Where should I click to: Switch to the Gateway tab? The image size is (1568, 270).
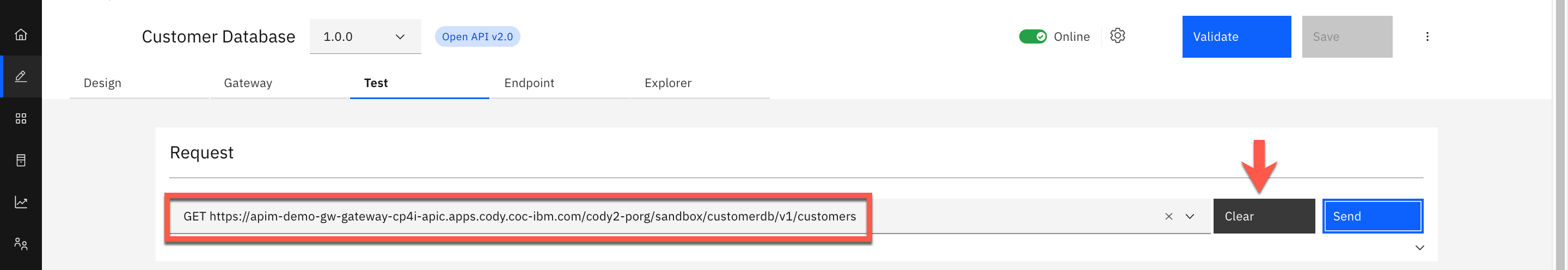(x=248, y=83)
